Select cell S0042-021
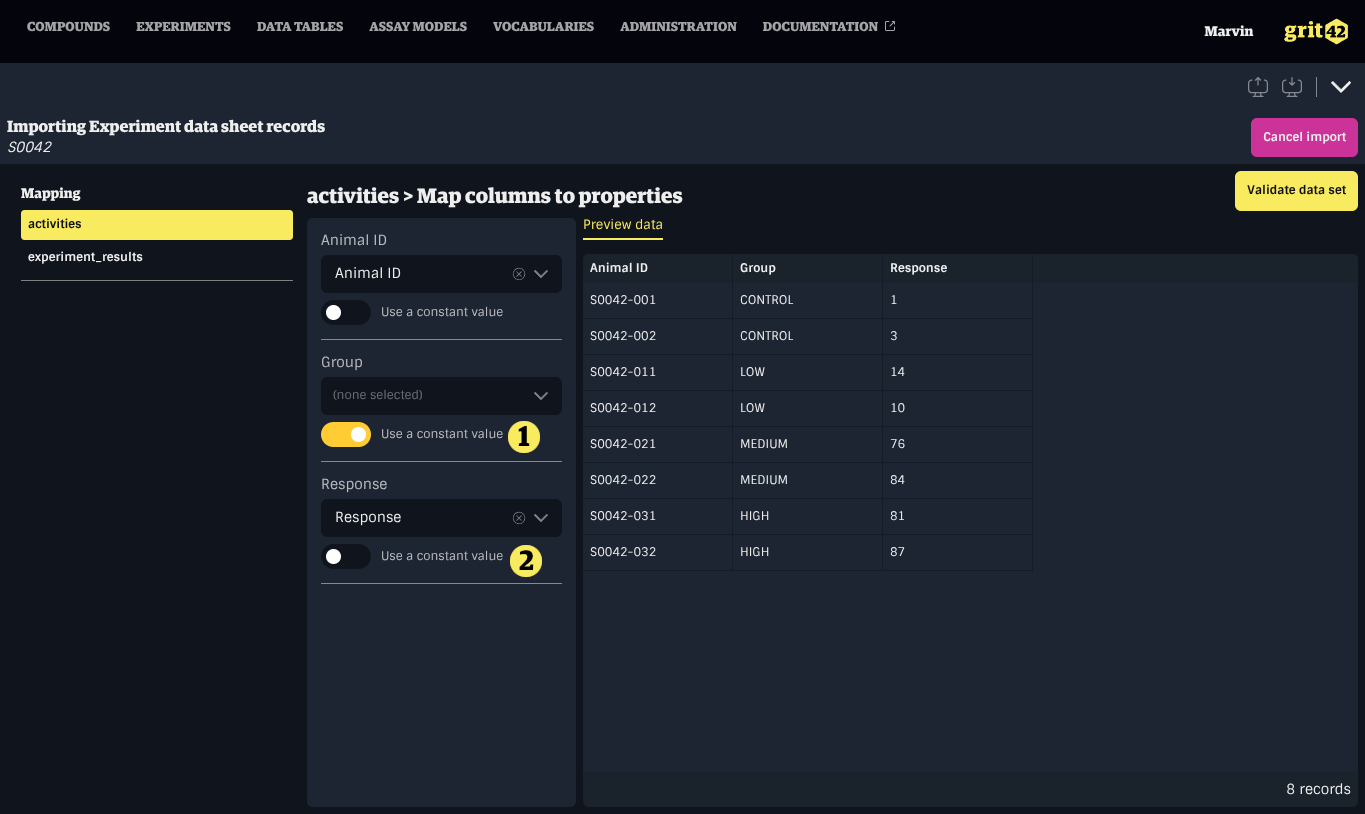 coord(658,444)
